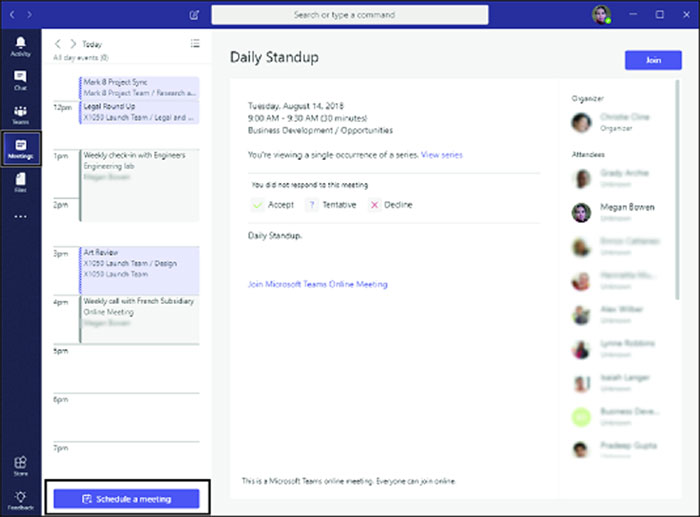Viewport: 700px width, 517px height.
Task: Open the more apps ellipsis
Action: pyautogui.click(x=21, y=217)
